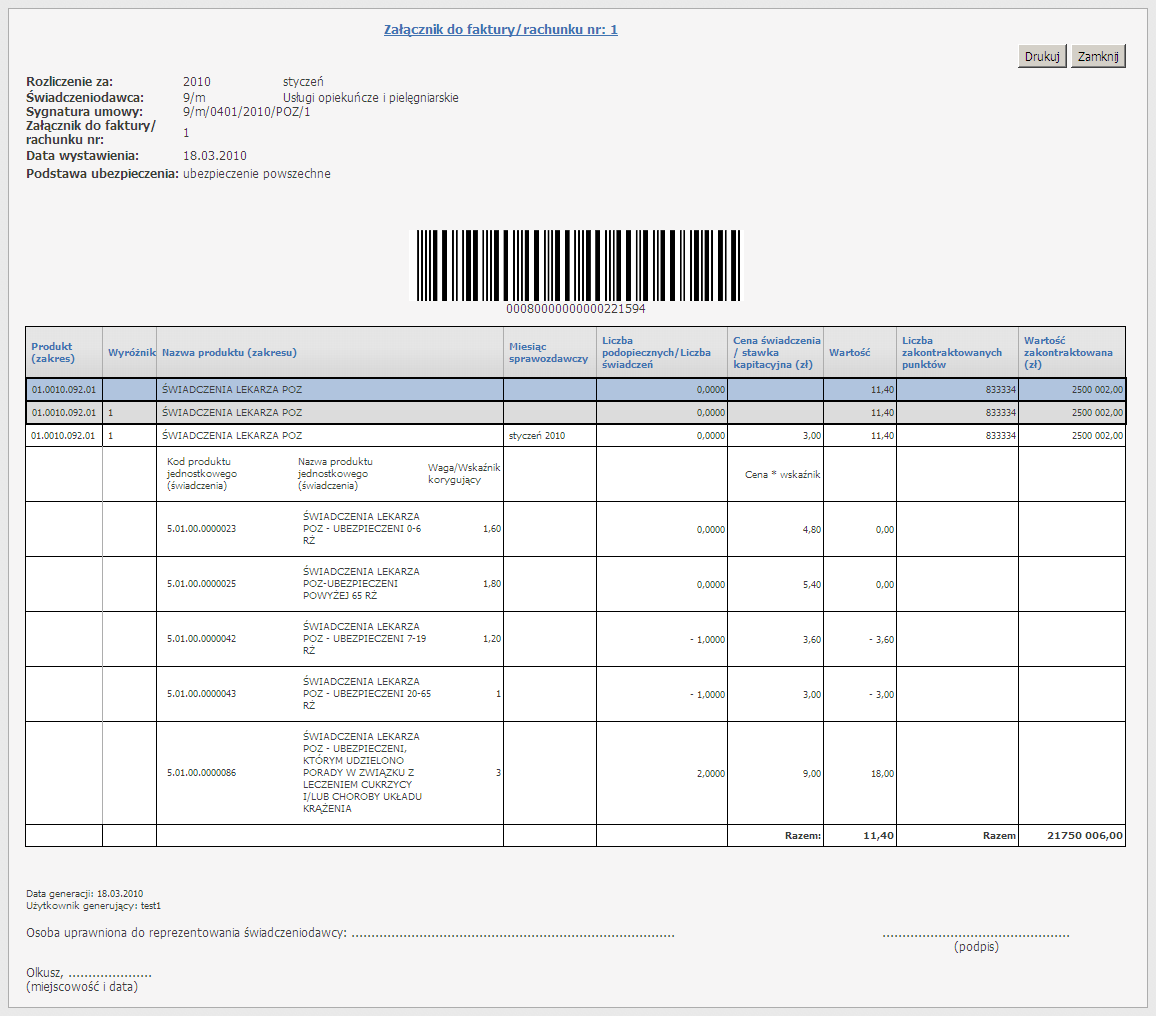Image resolution: width=1156 pixels, height=1016 pixels.
Task: Click the Liczba zakontraktowanych punktów header
Action: tap(951, 352)
